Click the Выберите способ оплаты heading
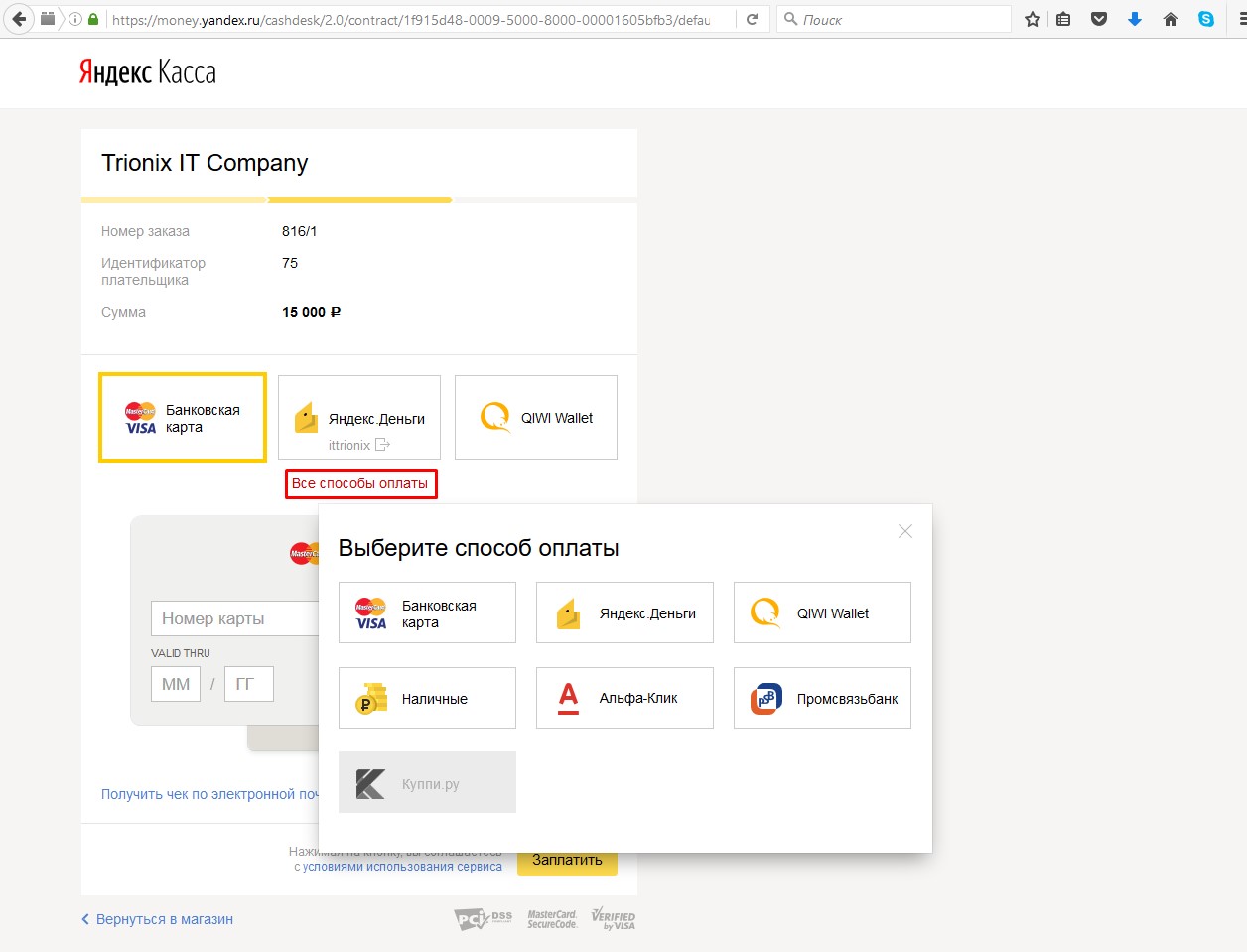 pos(479,548)
